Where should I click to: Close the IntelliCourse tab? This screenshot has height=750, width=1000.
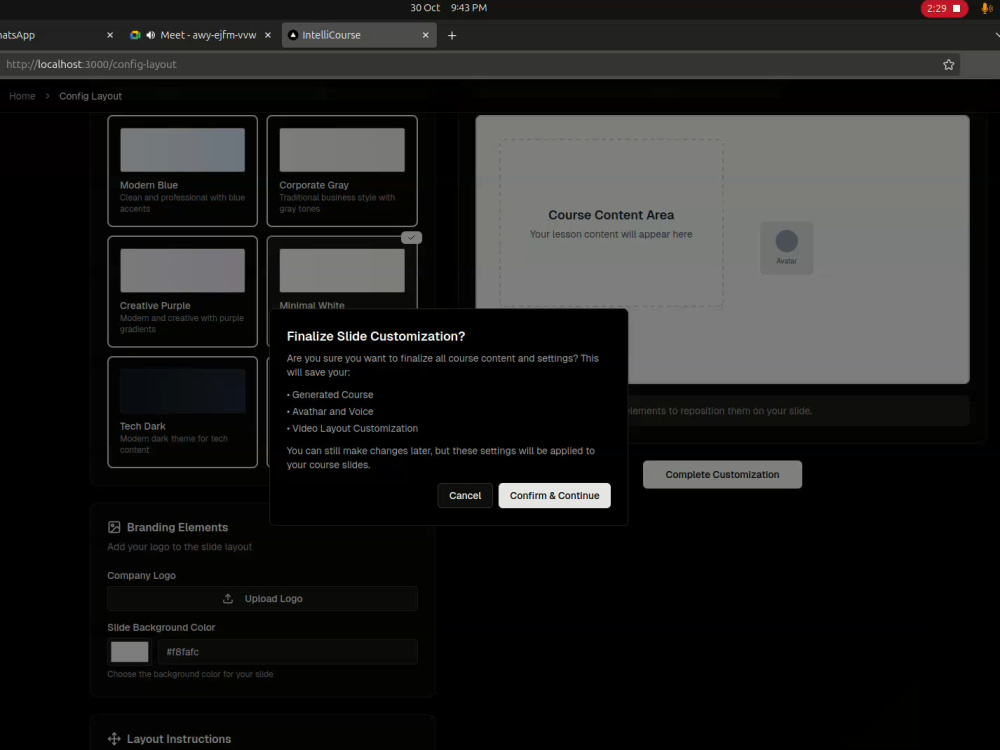425,35
